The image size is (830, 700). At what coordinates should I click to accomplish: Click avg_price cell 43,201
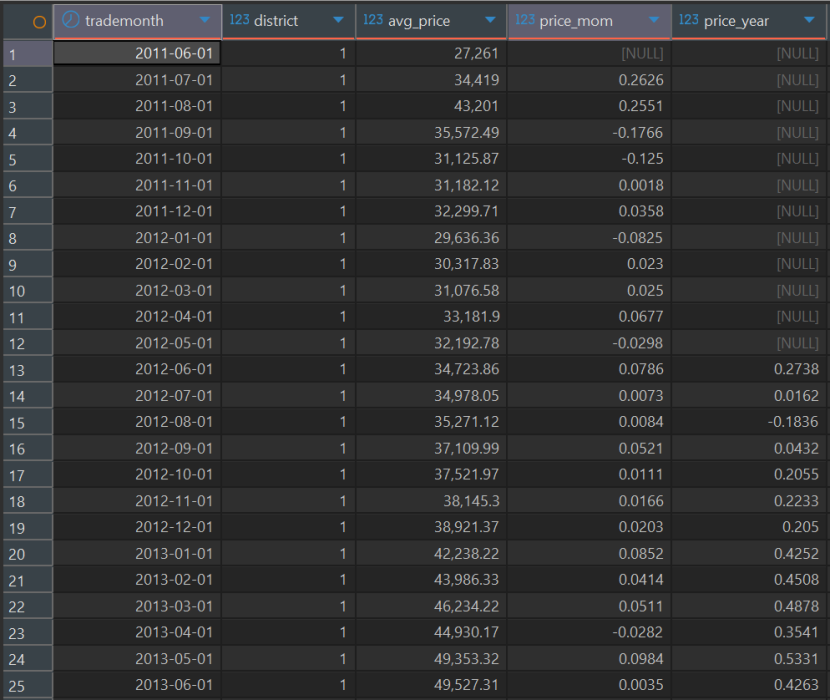[431, 106]
